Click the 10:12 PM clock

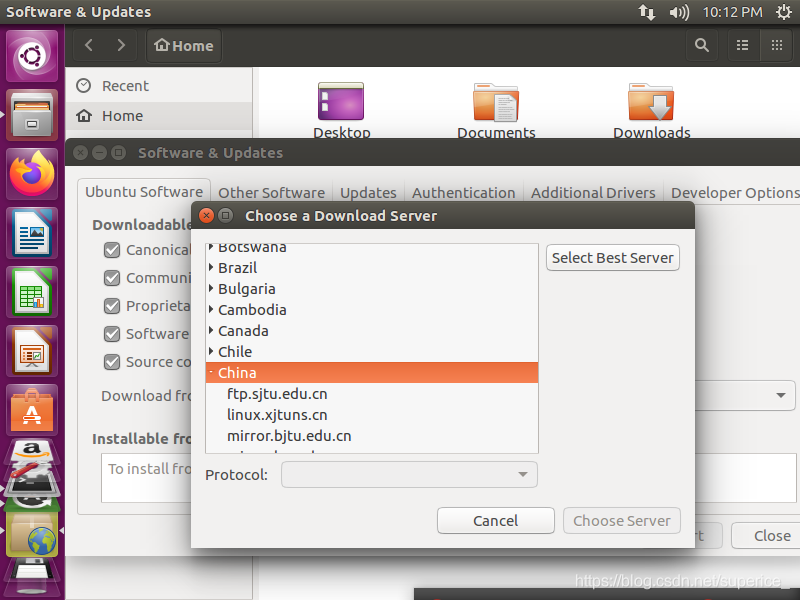tap(732, 12)
